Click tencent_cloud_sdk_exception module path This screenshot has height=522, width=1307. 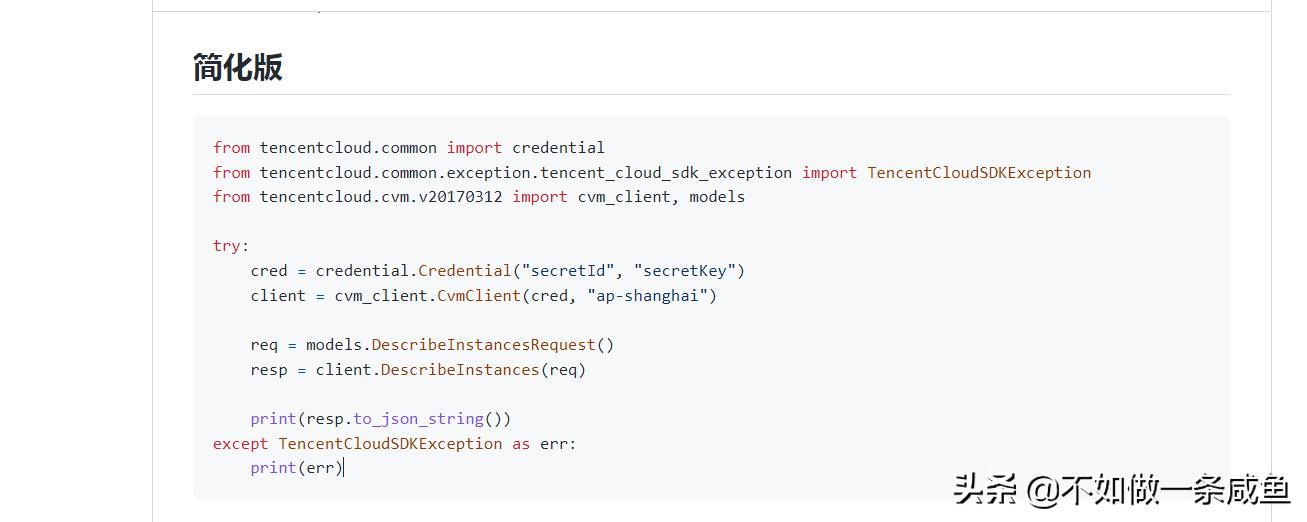click(666, 173)
